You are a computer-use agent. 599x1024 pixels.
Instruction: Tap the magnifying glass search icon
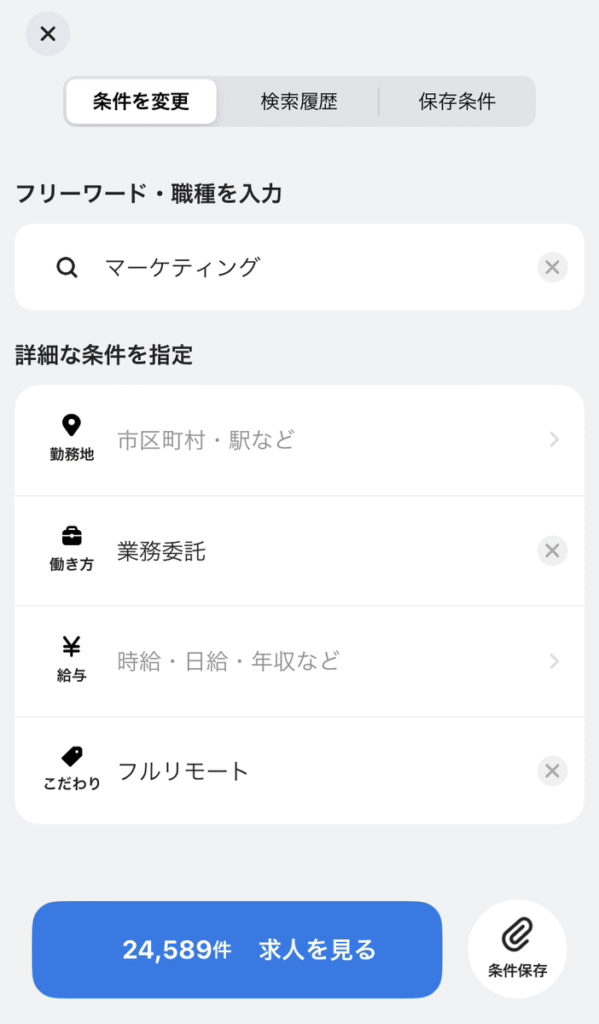67,267
